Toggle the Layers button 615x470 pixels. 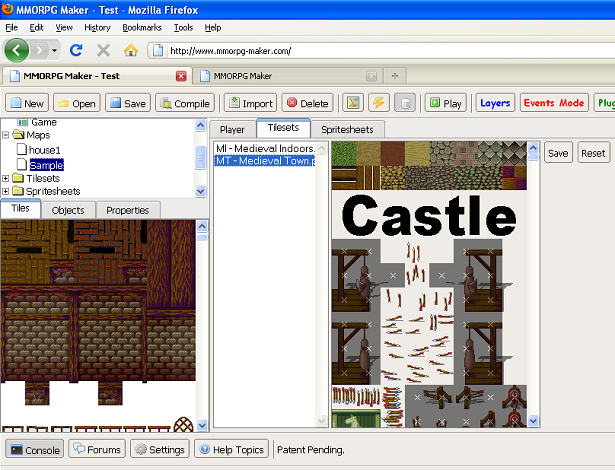click(x=495, y=103)
